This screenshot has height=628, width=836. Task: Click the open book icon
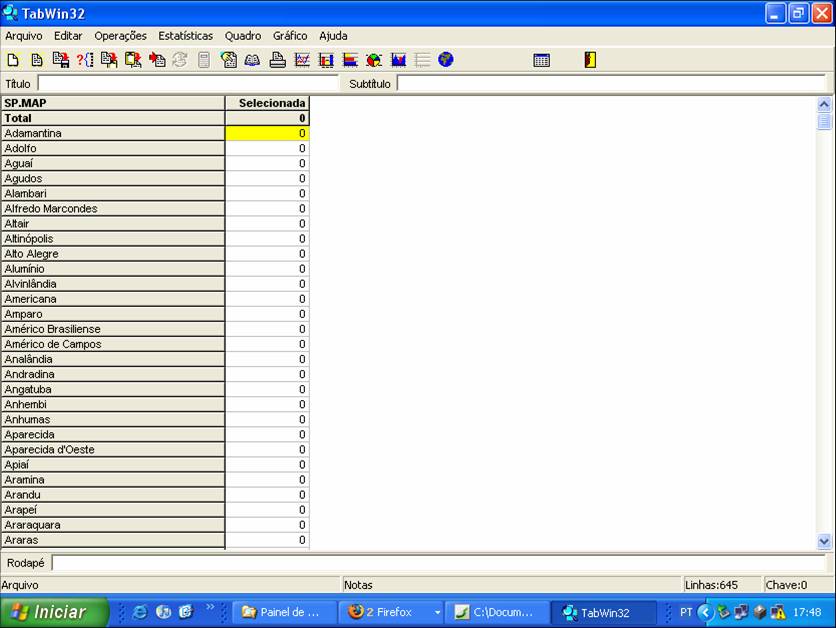click(x=253, y=60)
